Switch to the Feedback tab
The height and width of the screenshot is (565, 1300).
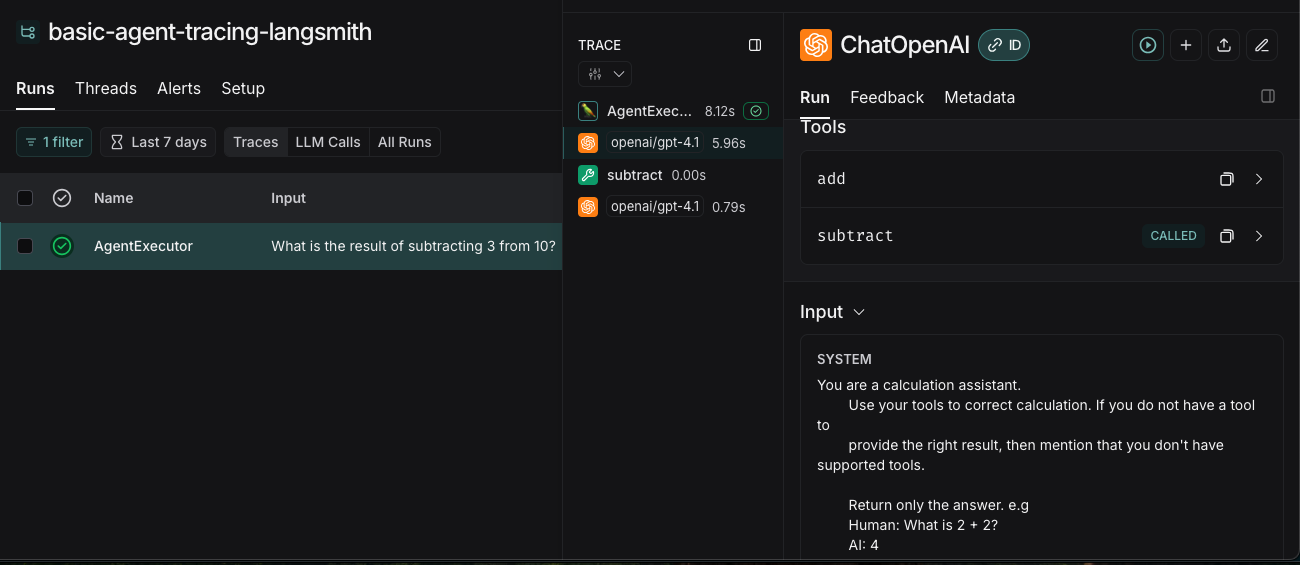coord(887,97)
